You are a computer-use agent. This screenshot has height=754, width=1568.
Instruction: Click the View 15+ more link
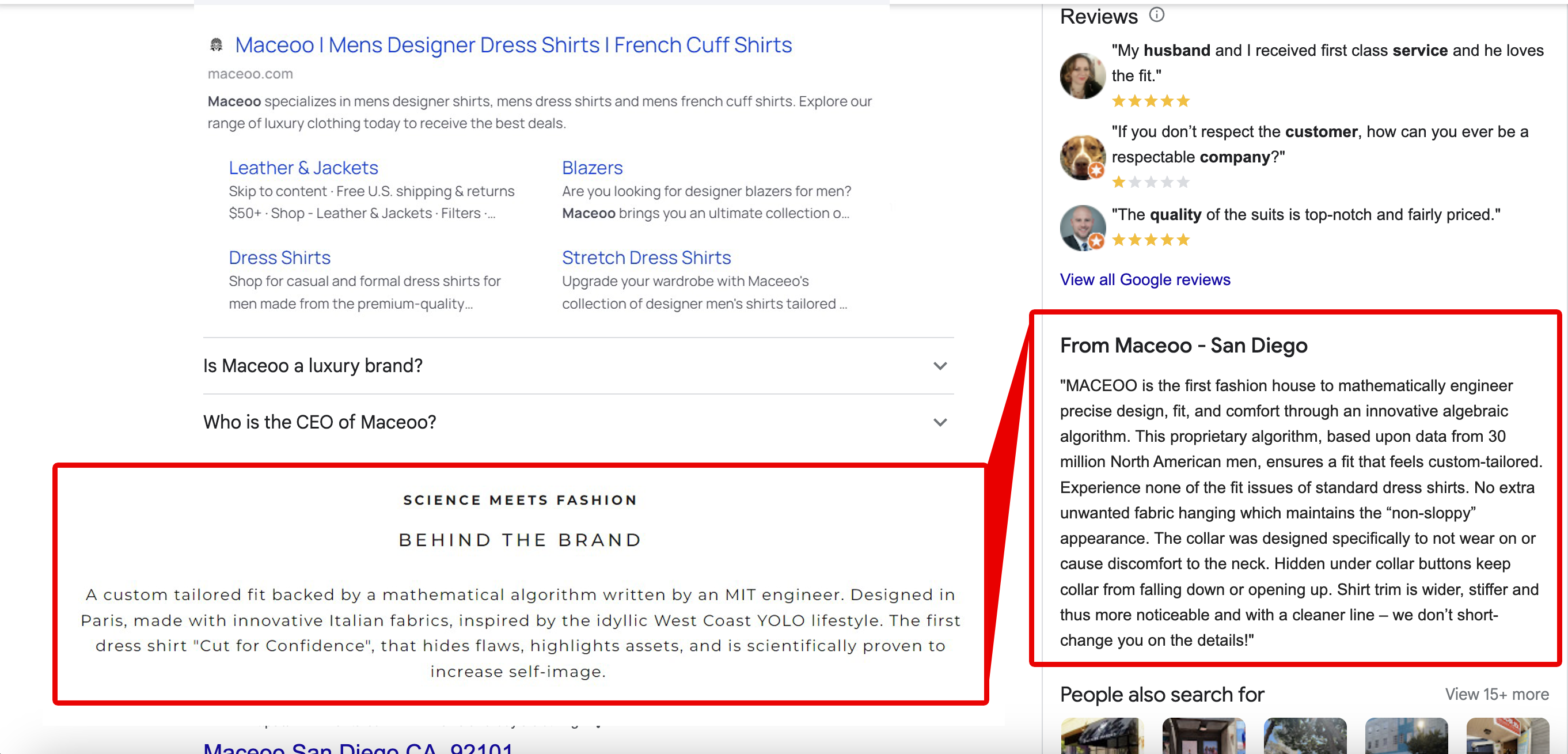(x=1497, y=694)
